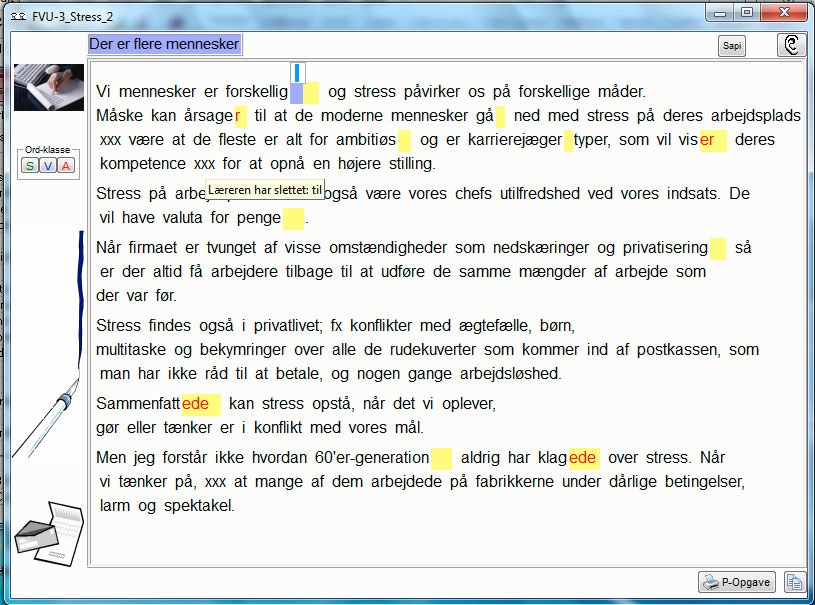
Task: Click yellow highlight after 'karrierejæger'
Action: click(x=568, y=140)
